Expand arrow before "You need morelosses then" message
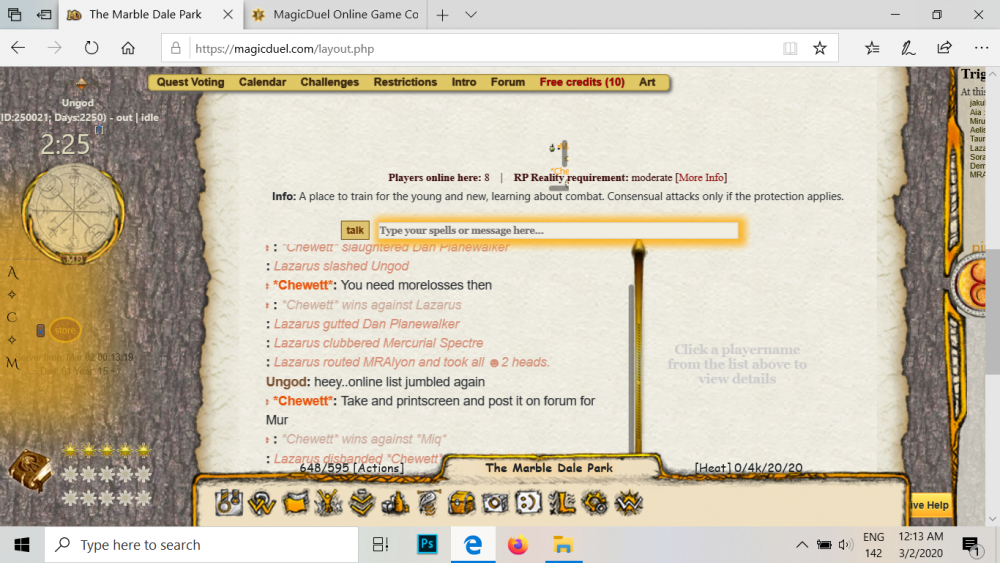This screenshot has width=1000, height=563. tap(267, 286)
